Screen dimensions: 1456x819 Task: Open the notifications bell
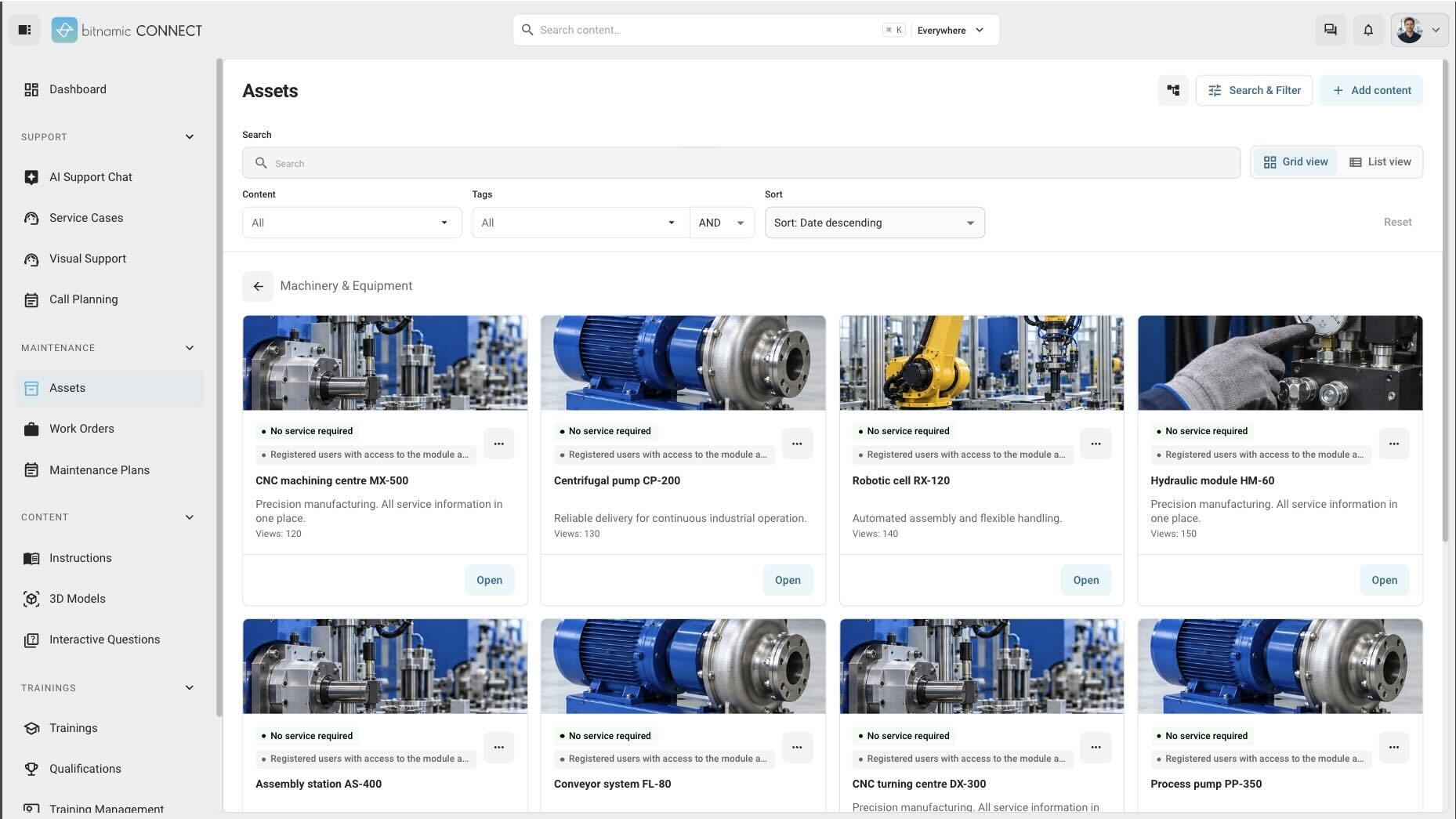coord(1368,30)
